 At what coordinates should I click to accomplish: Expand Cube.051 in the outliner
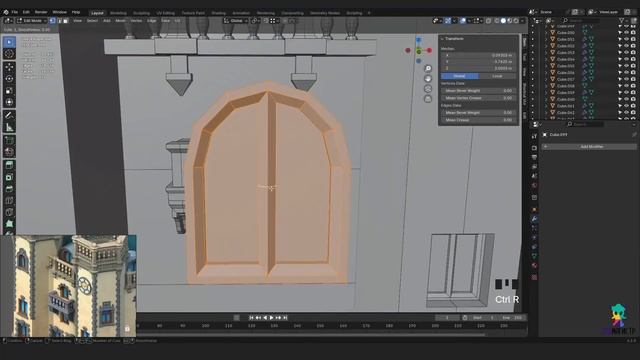click(547, 39)
